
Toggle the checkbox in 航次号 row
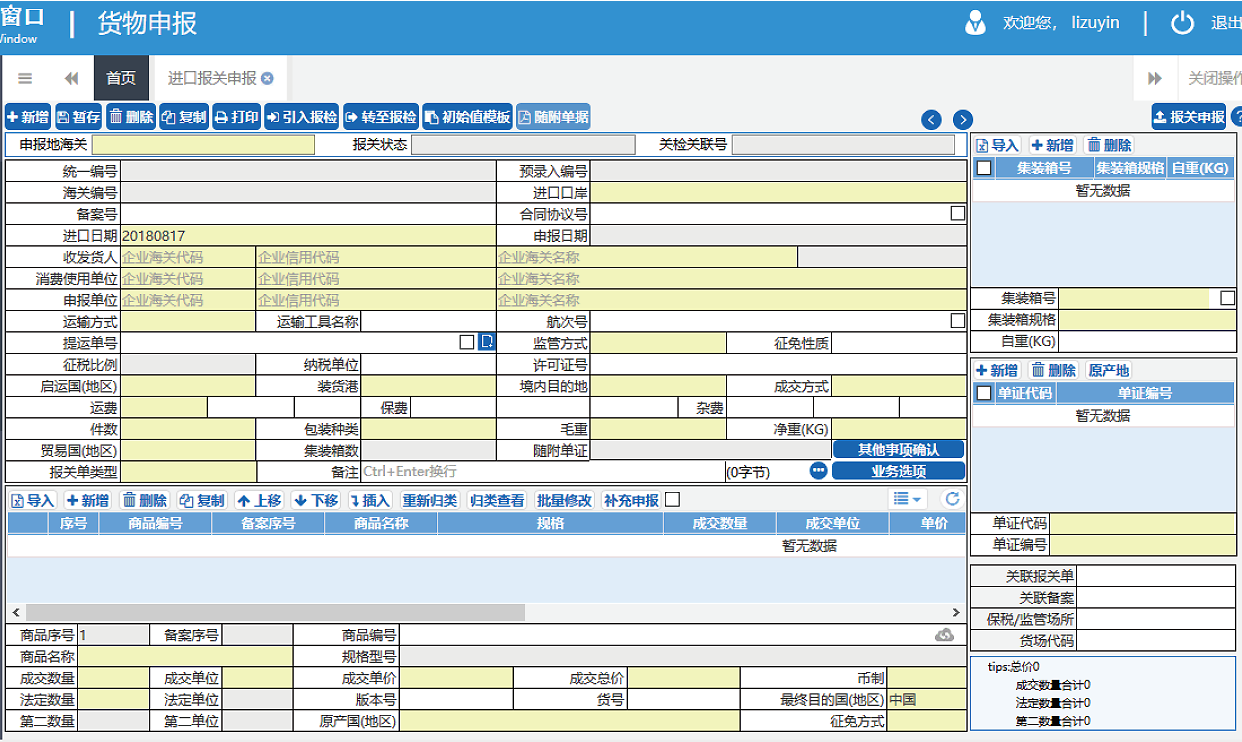tap(958, 321)
